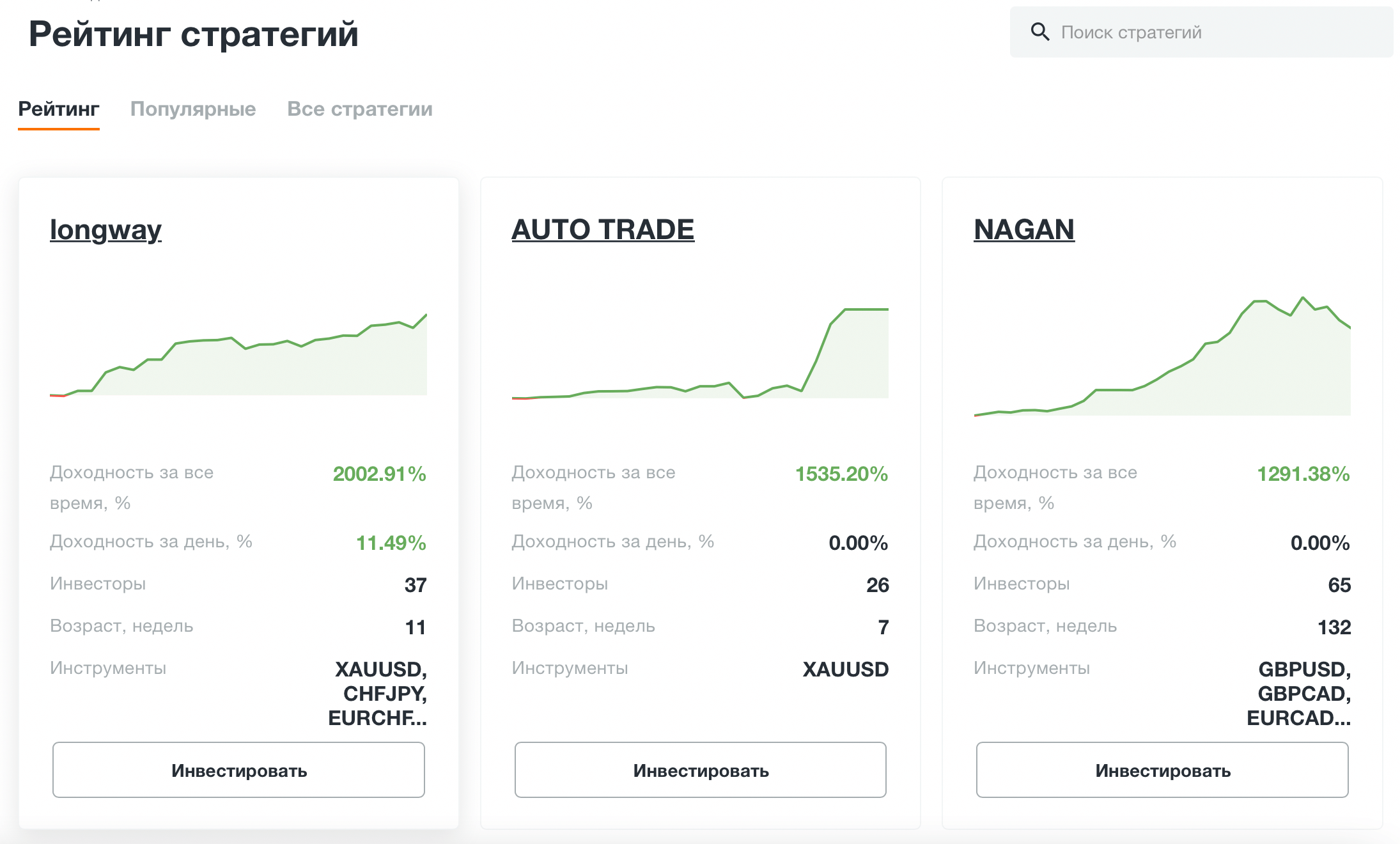Open the NAGAN strategy link
The width and height of the screenshot is (1400, 844).
[1023, 230]
